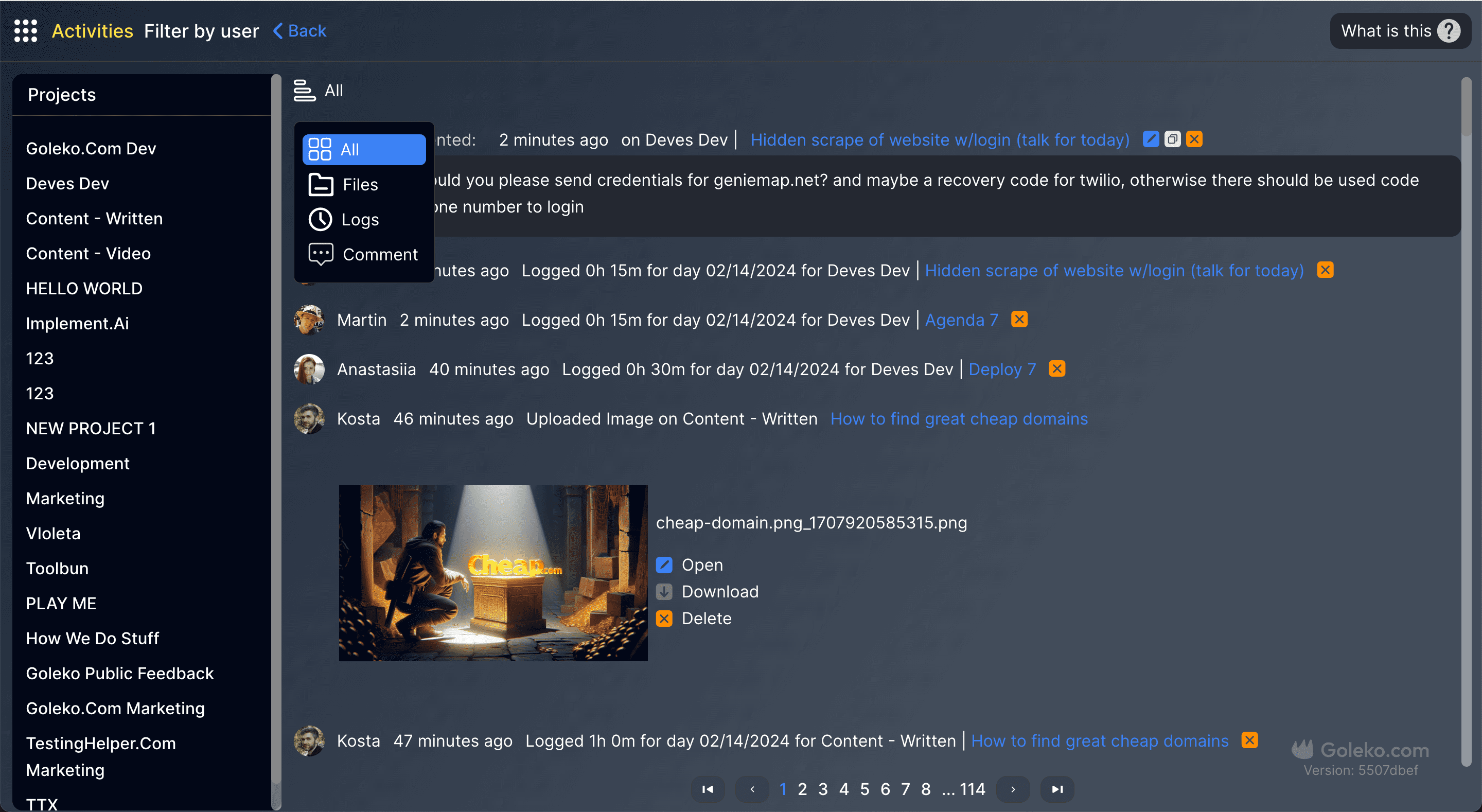Delete Martin's Agenda 7 log entry

click(x=1019, y=320)
